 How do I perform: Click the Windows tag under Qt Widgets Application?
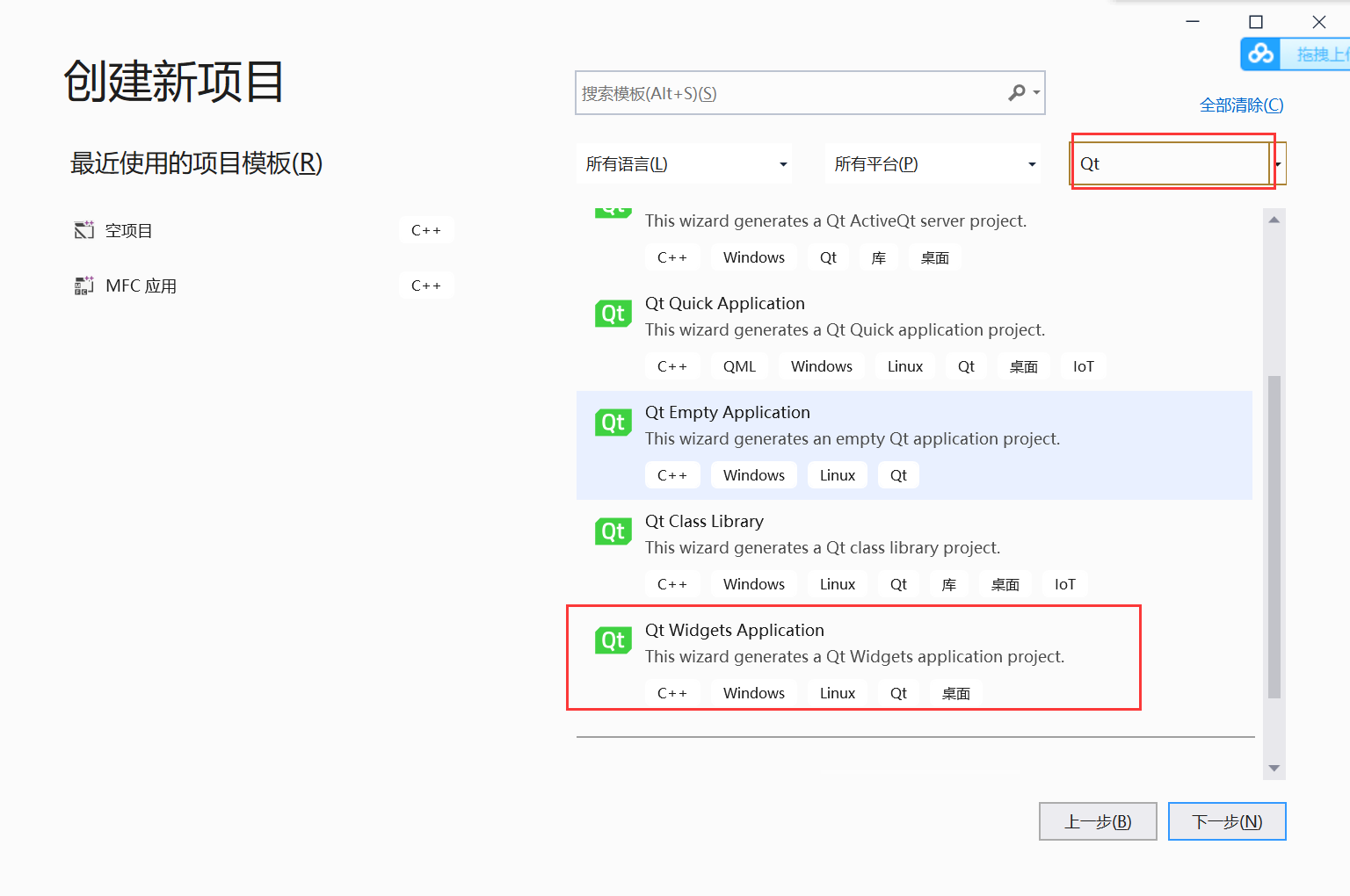click(x=753, y=693)
